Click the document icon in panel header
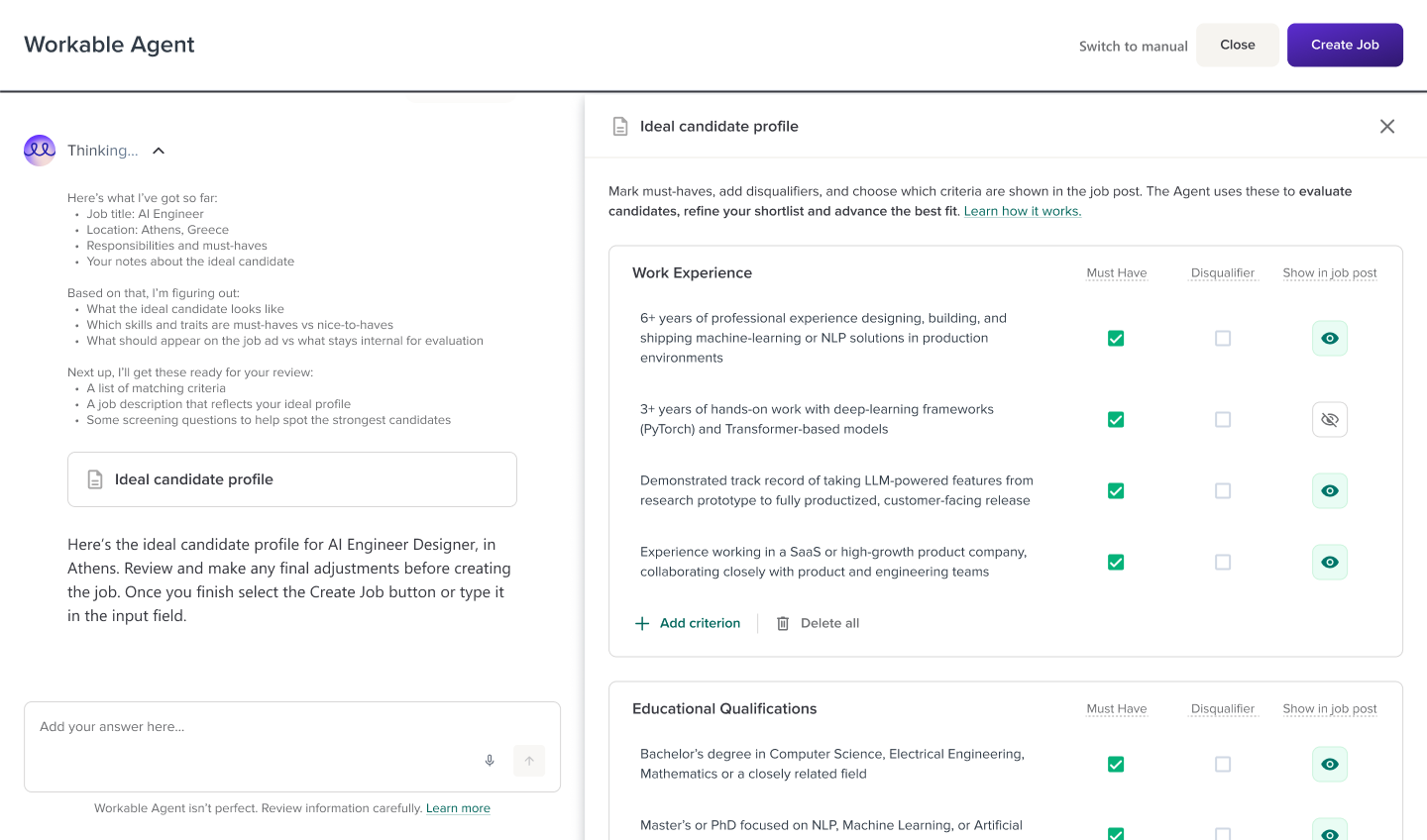Screen dimensions: 1427x840 click(x=620, y=127)
